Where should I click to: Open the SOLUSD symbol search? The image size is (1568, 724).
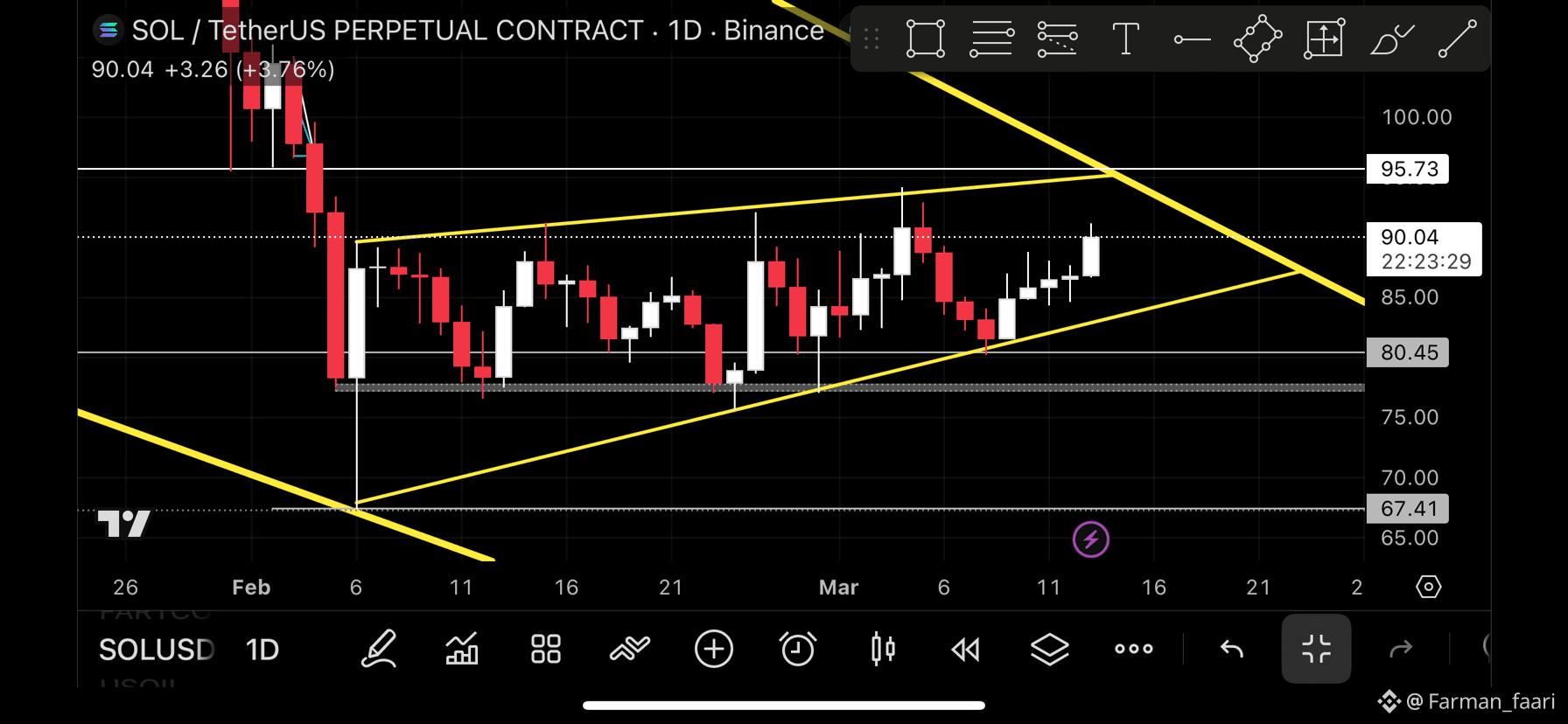click(x=156, y=650)
